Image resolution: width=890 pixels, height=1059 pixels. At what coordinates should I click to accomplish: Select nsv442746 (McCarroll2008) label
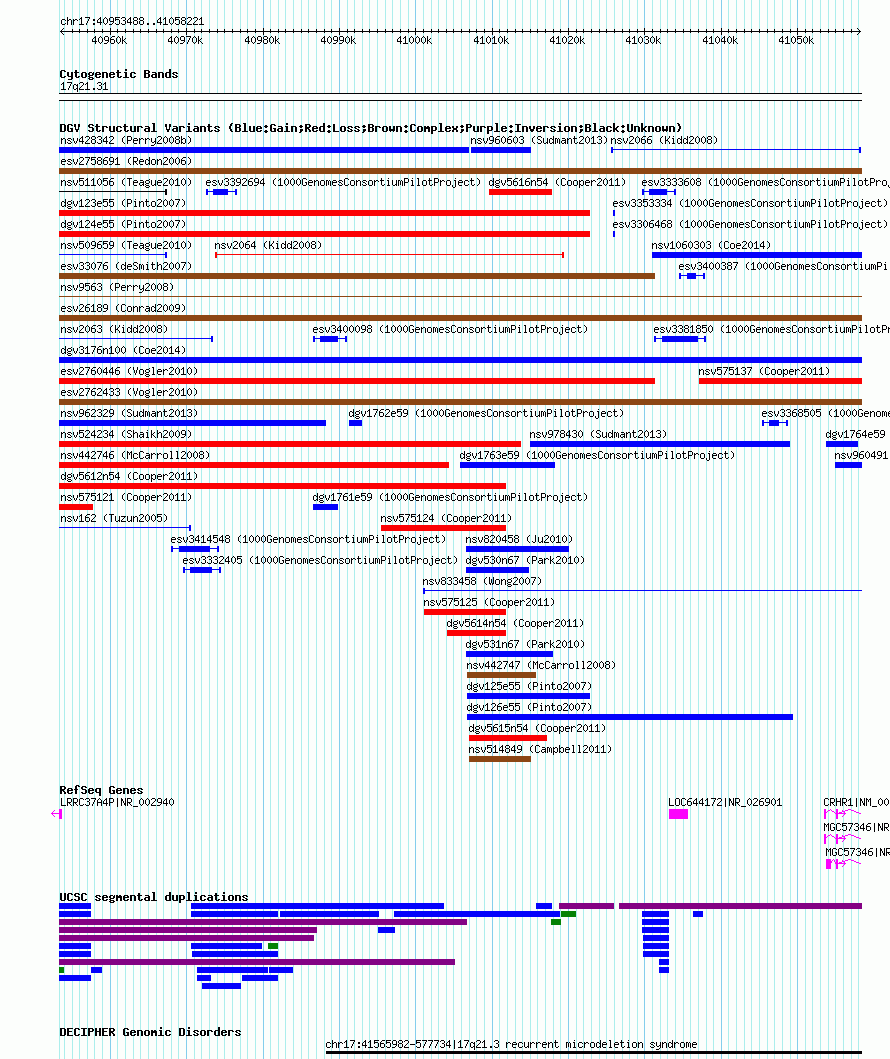pos(135,455)
